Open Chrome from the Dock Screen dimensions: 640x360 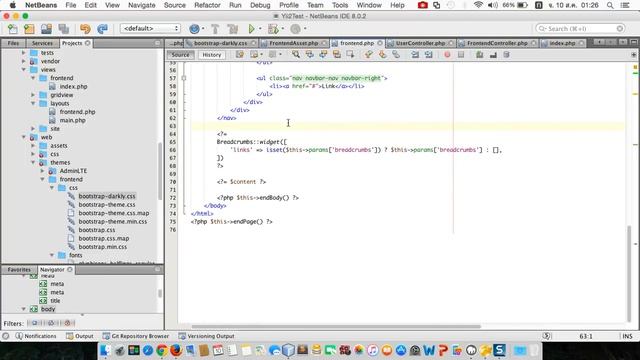[162, 351]
